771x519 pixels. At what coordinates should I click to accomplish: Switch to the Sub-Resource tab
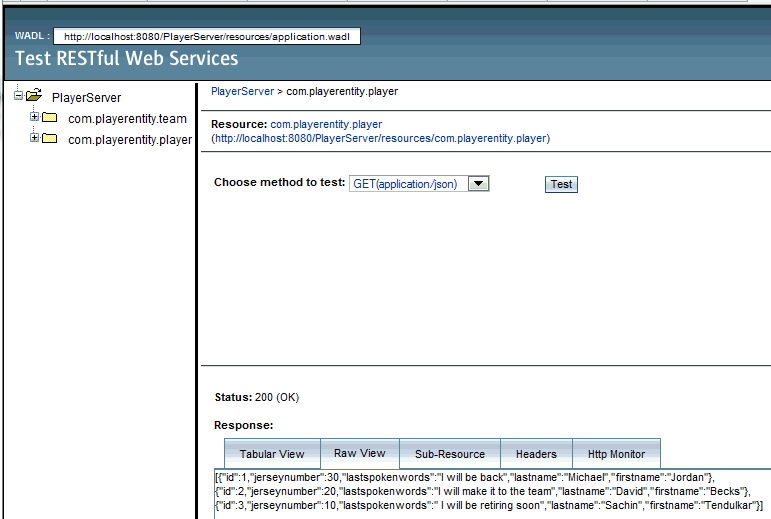pos(450,454)
